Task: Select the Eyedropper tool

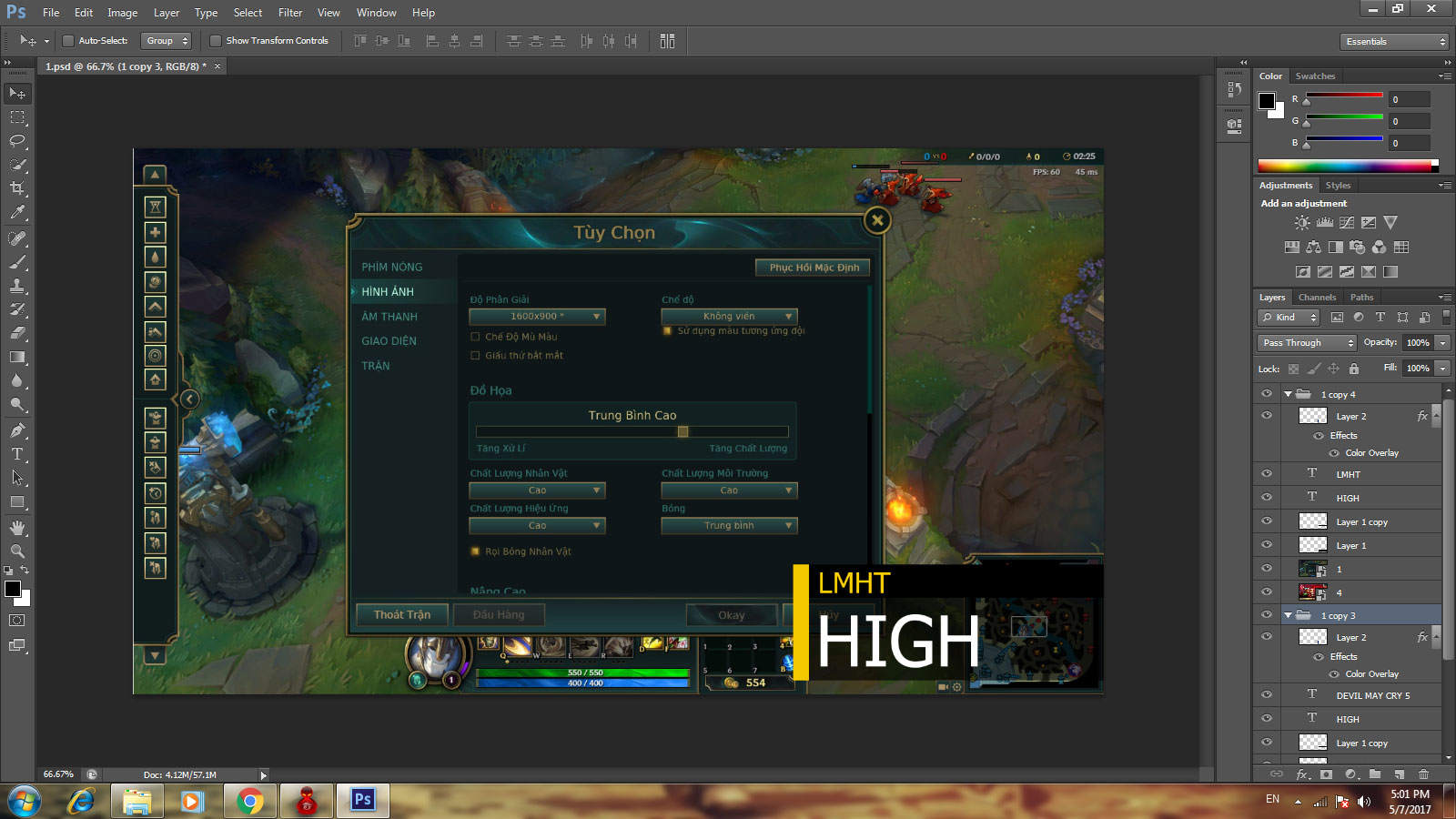Action: coord(17,213)
